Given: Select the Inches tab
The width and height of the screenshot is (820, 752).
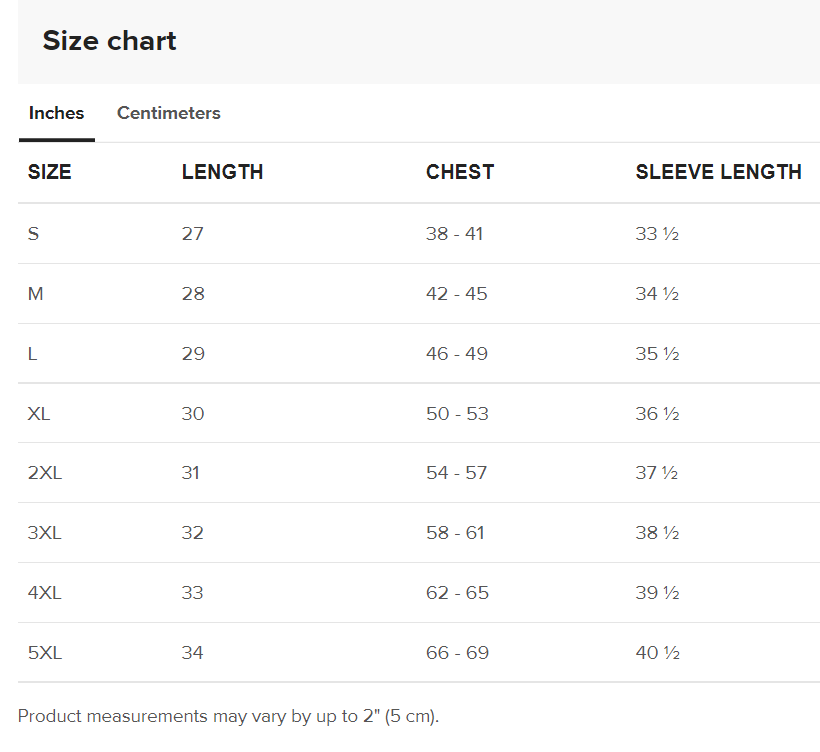Looking at the screenshot, I should [x=56, y=113].
